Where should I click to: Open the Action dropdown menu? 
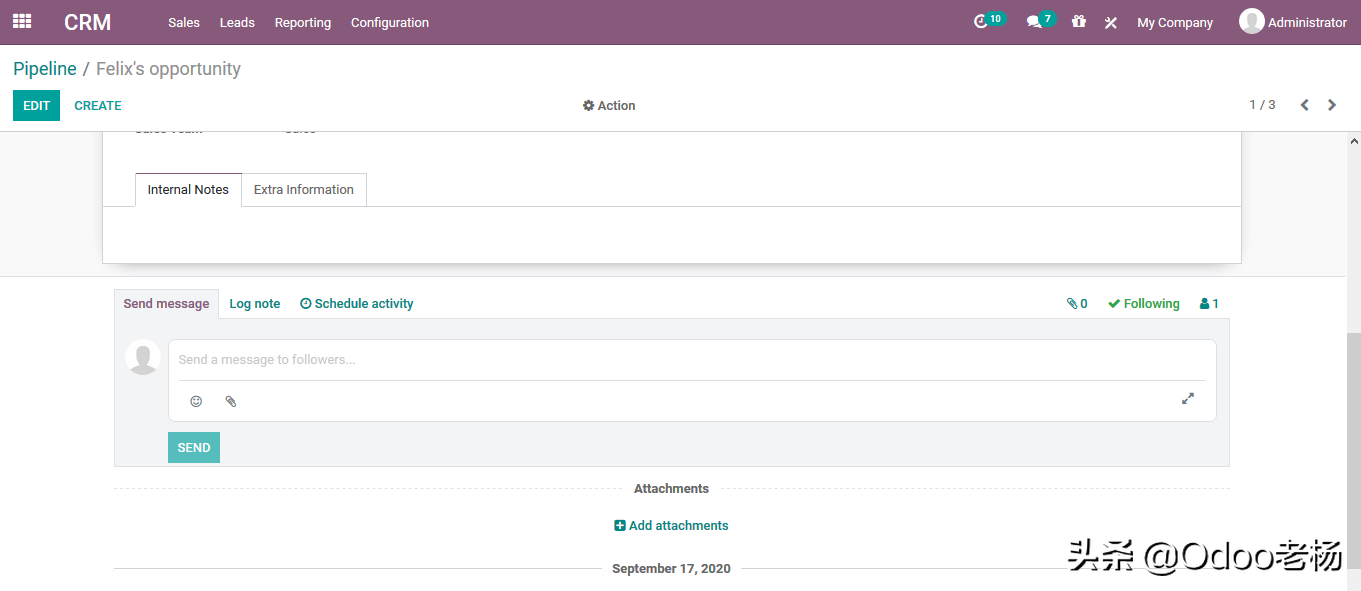coord(609,105)
